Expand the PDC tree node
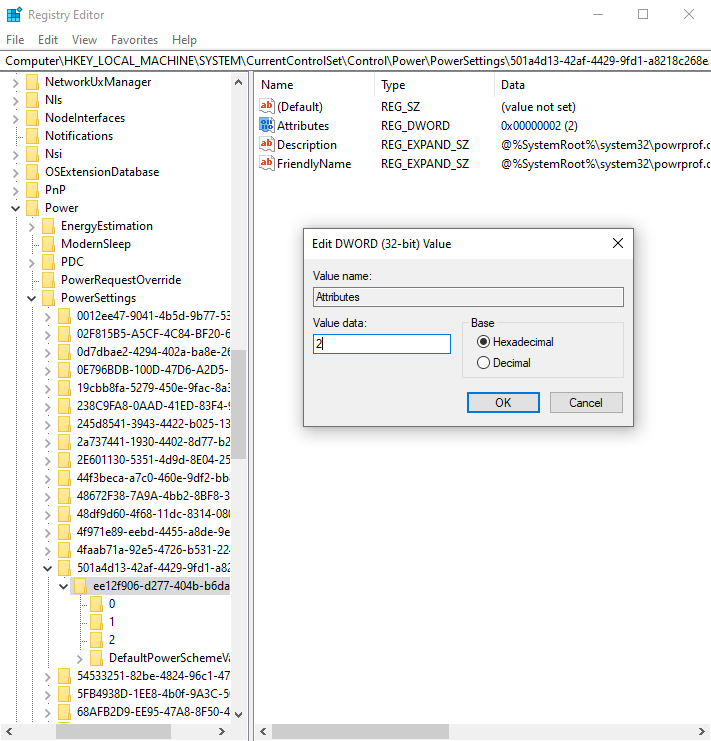This screenshot has height=741, width=711. pyautogui.click(x=32, y=262)
